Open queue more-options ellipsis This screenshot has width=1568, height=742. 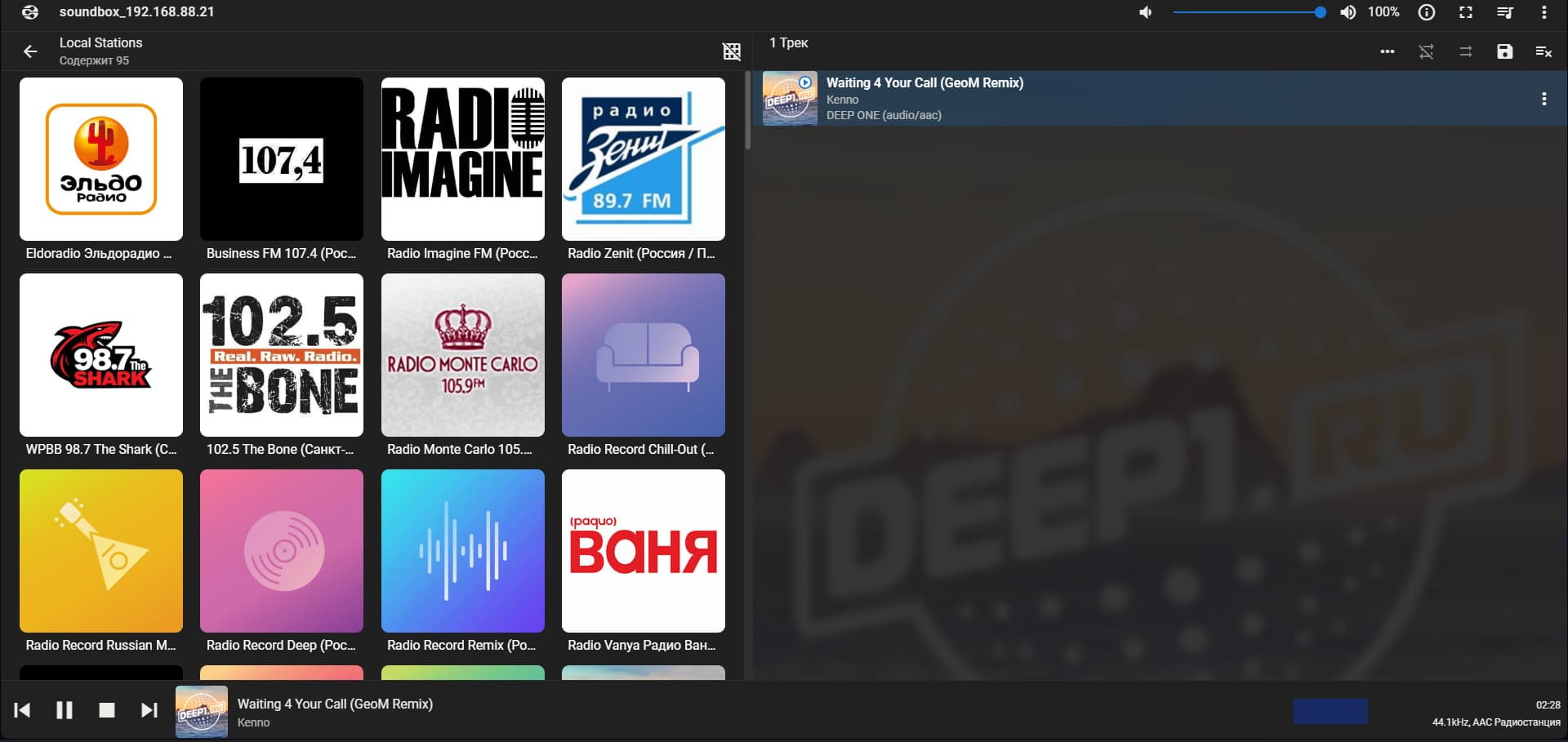click(x=1388, y=51)
